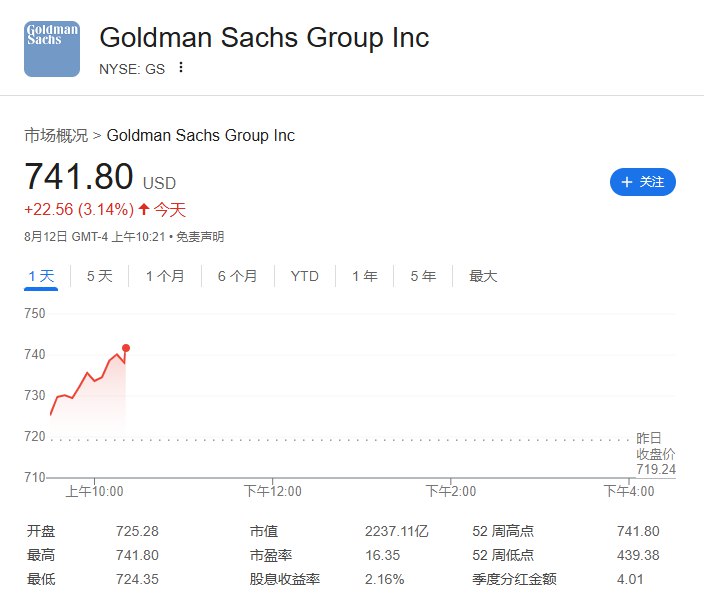
Task: Click the Goldman Sachs logo icon
Action: [x=52, y=49]
